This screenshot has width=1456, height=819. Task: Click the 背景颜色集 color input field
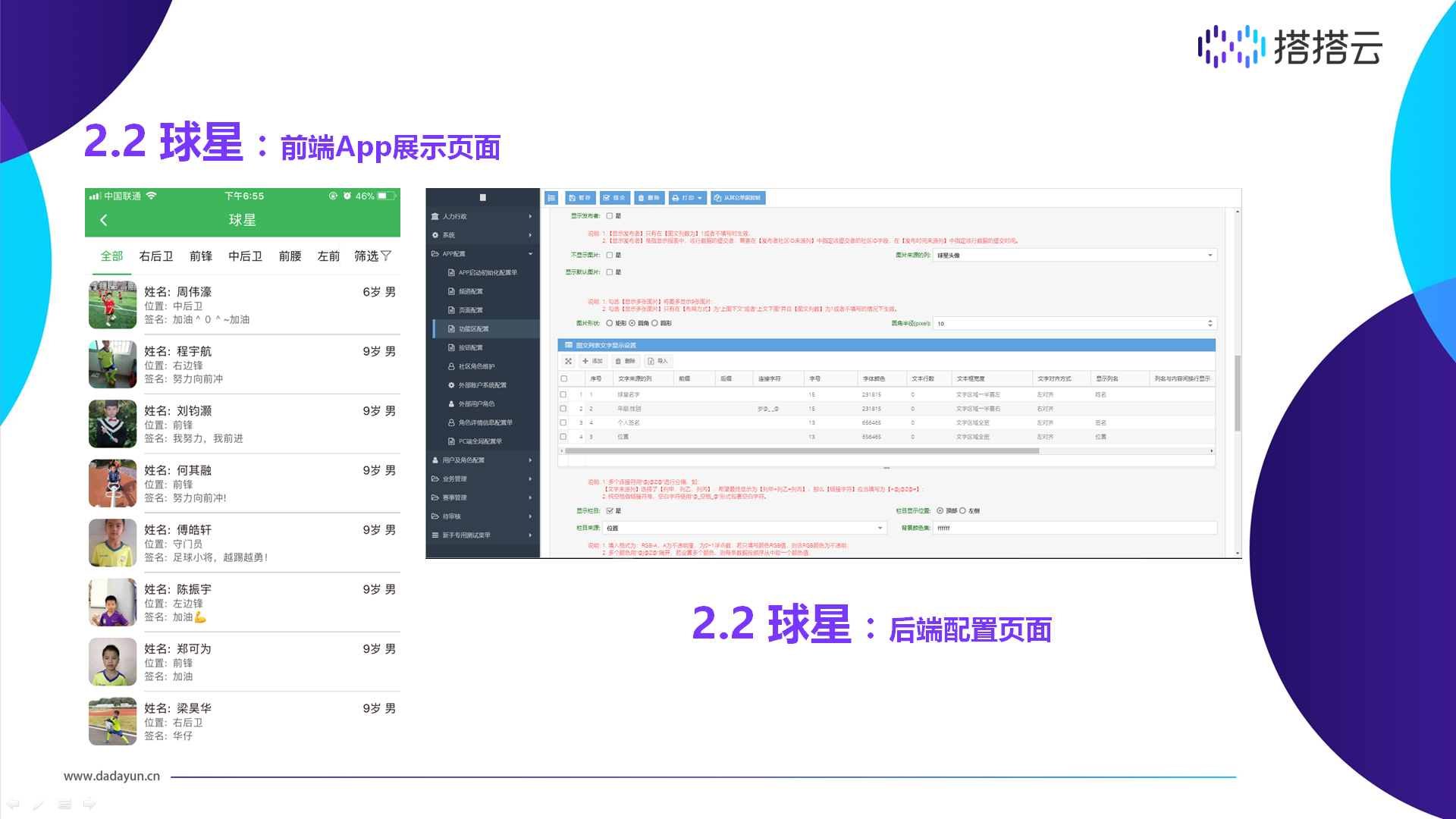click(x=1075, y=528)
